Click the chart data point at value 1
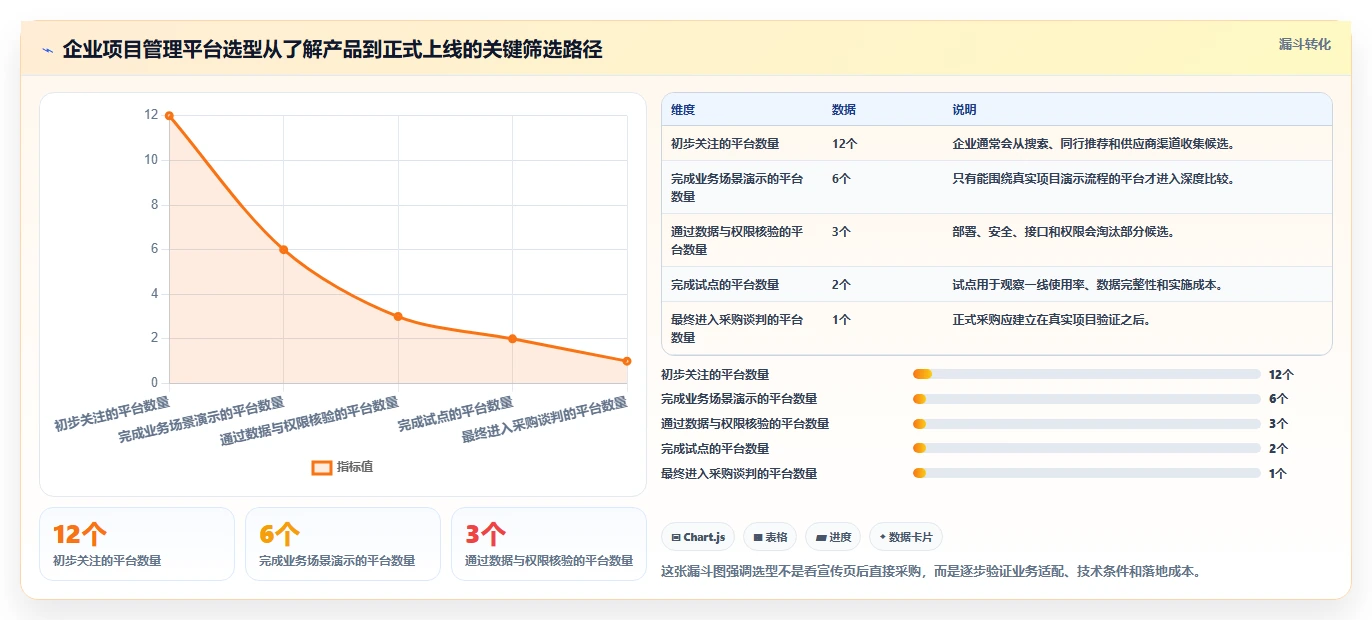 tap(627, 361)
